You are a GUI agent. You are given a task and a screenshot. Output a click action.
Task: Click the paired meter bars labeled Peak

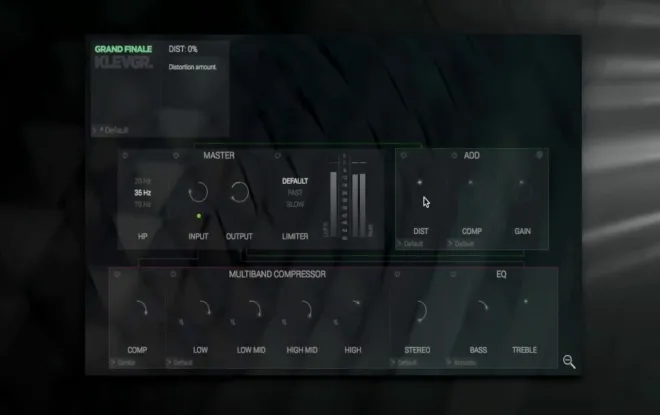pos(359,205)
